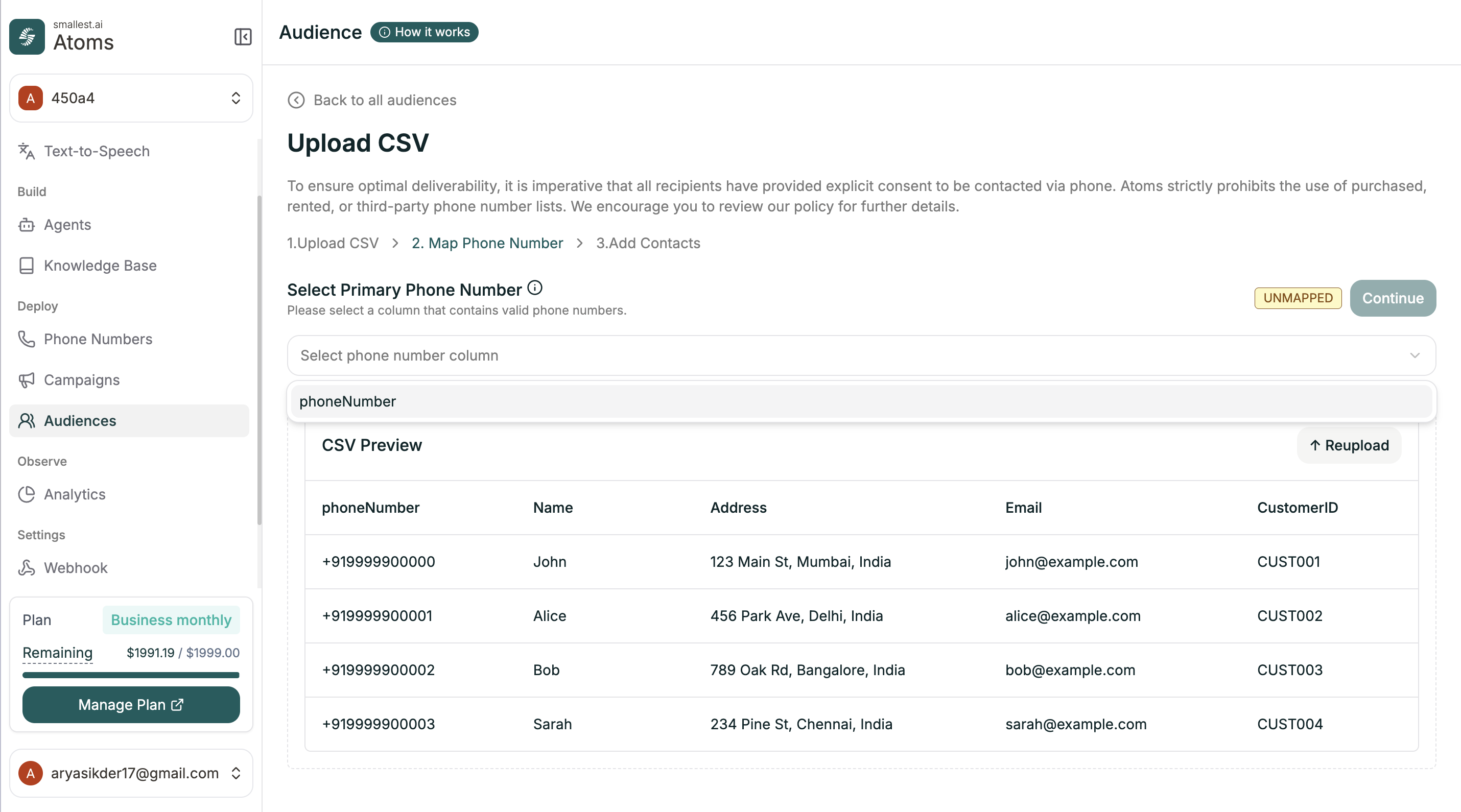1461x812 pixels.
Task: Click the Atoms logo icon
Action: coord(27,37)
